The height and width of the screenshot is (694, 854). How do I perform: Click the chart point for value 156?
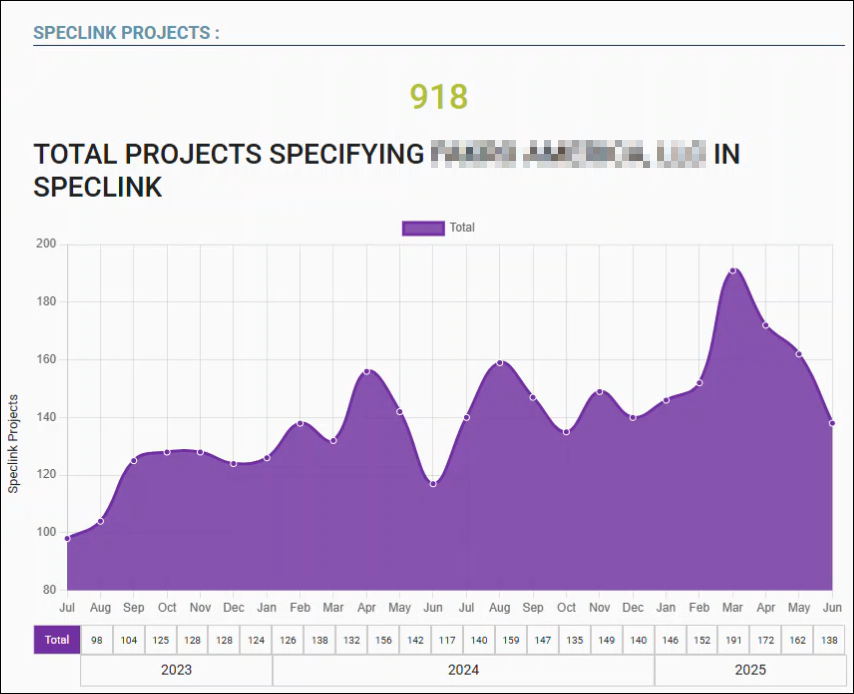point(367,372)
